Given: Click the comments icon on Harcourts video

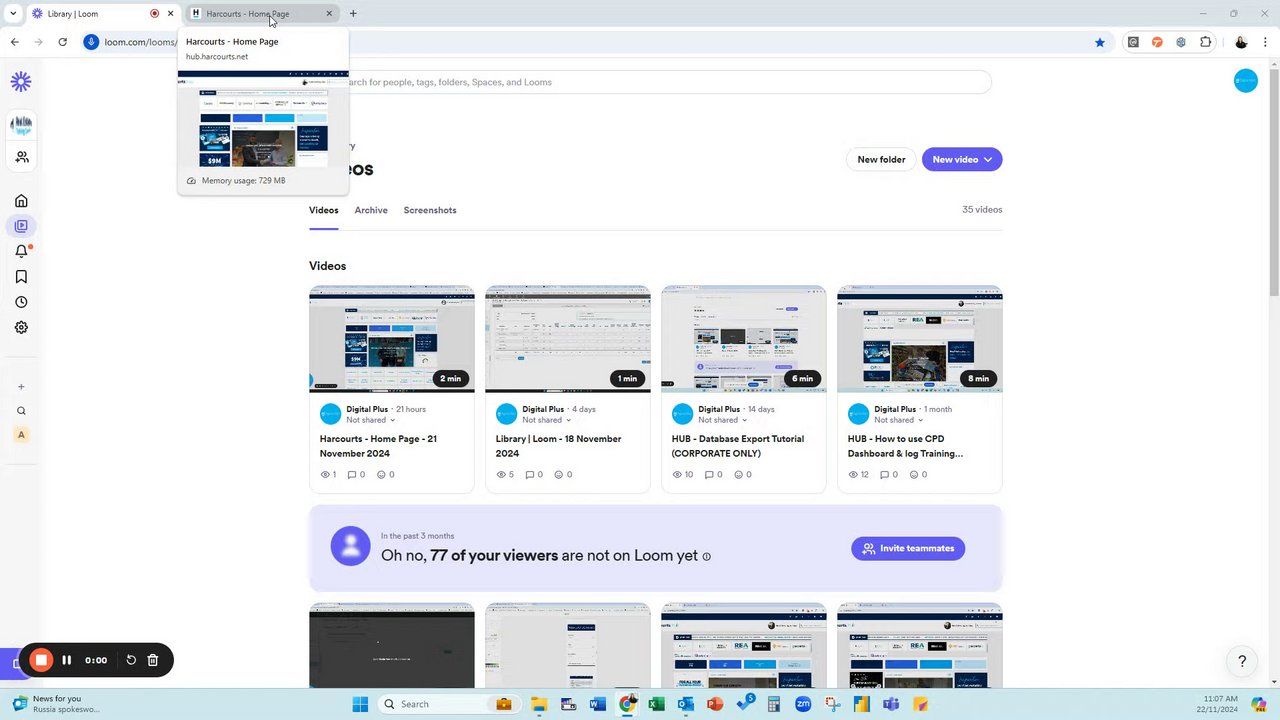Looking at the screenshot, I should pyautogui.click(x=352, y=475).
